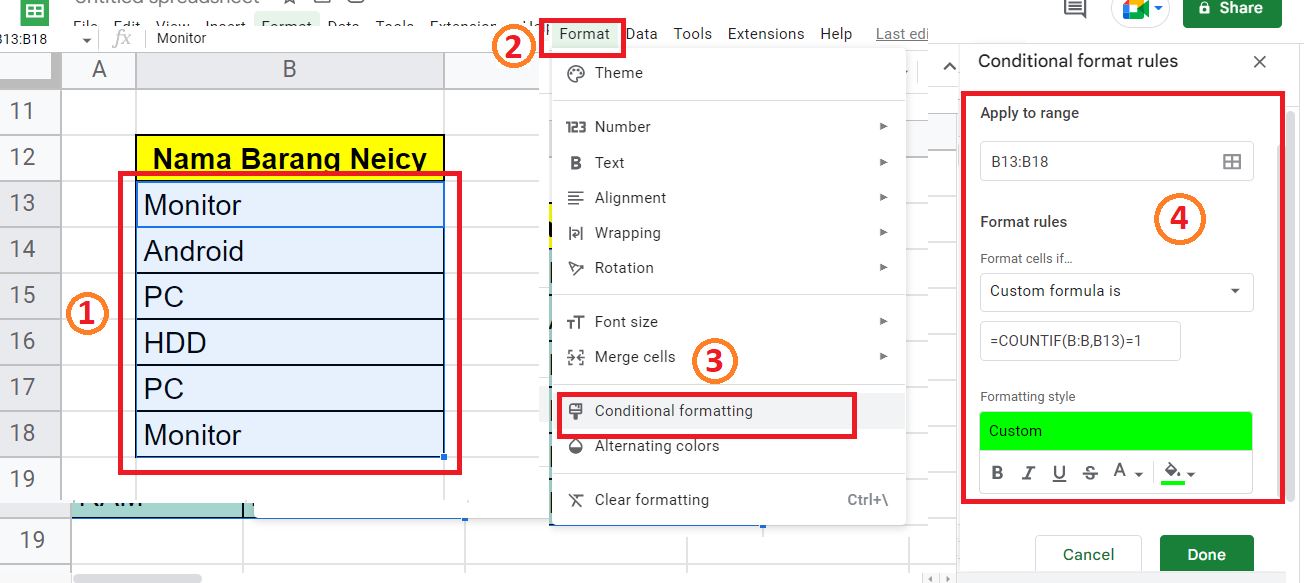Click the Google Sheets logo icon
Viewport: 1304px width, 583px height.
[35, 12]
